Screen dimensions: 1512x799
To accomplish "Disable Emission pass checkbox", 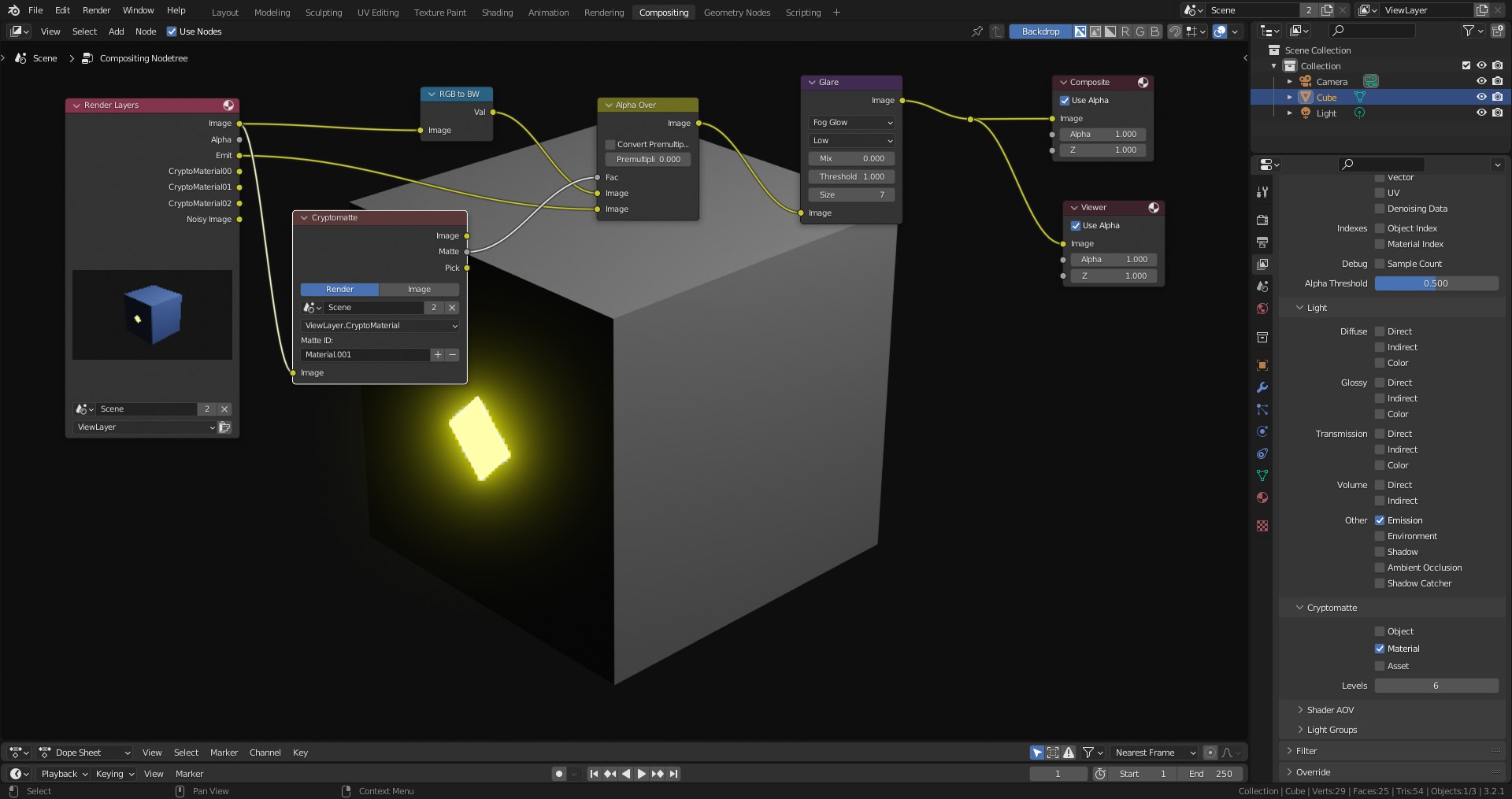I will pyautogui.click(x=1380, y=520).
